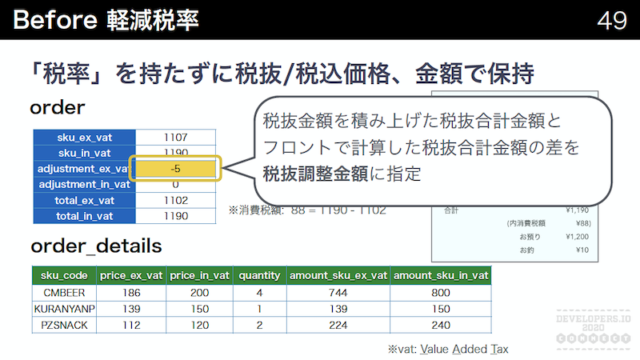Click receipt 'お釣 ¥10' line

(x=554, y=250)
